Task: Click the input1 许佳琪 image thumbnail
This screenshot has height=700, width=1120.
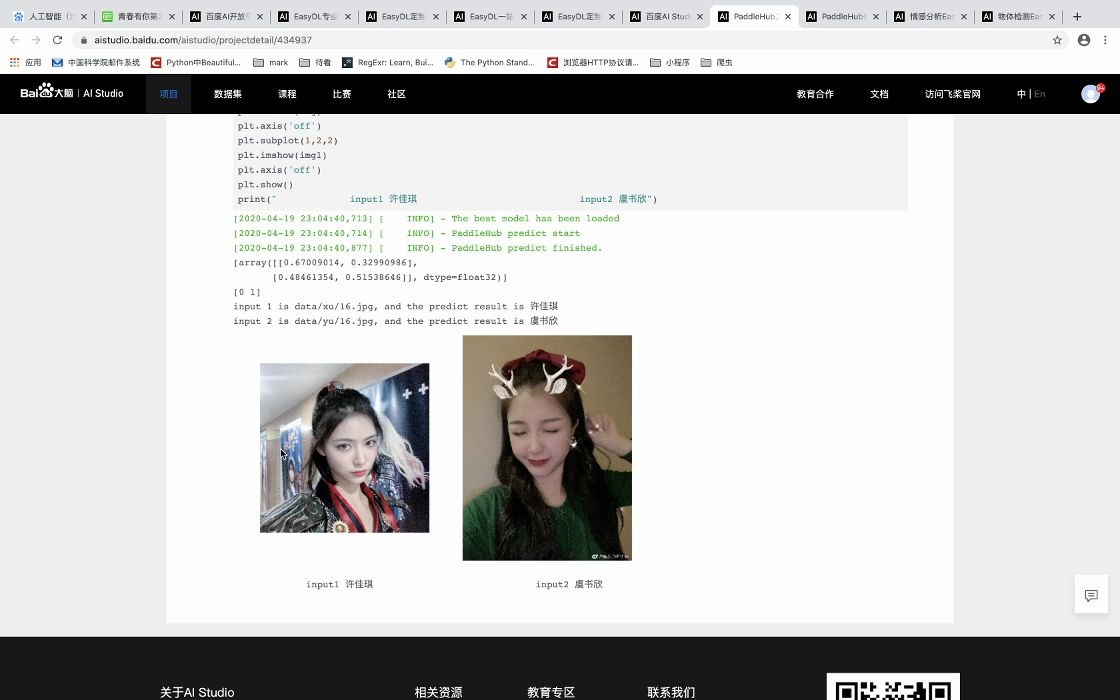Action: click(344, 447)
